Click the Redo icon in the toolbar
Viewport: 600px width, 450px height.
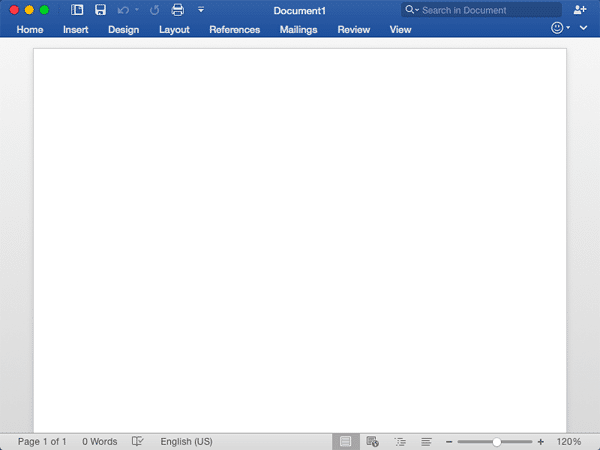pyautogui.click(x=154, y=10)
